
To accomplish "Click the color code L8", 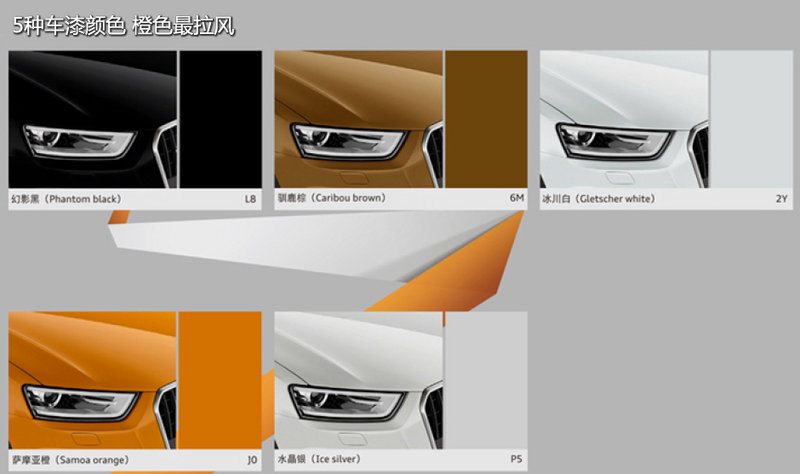I will pyautogui.click(x=251, y=199).
